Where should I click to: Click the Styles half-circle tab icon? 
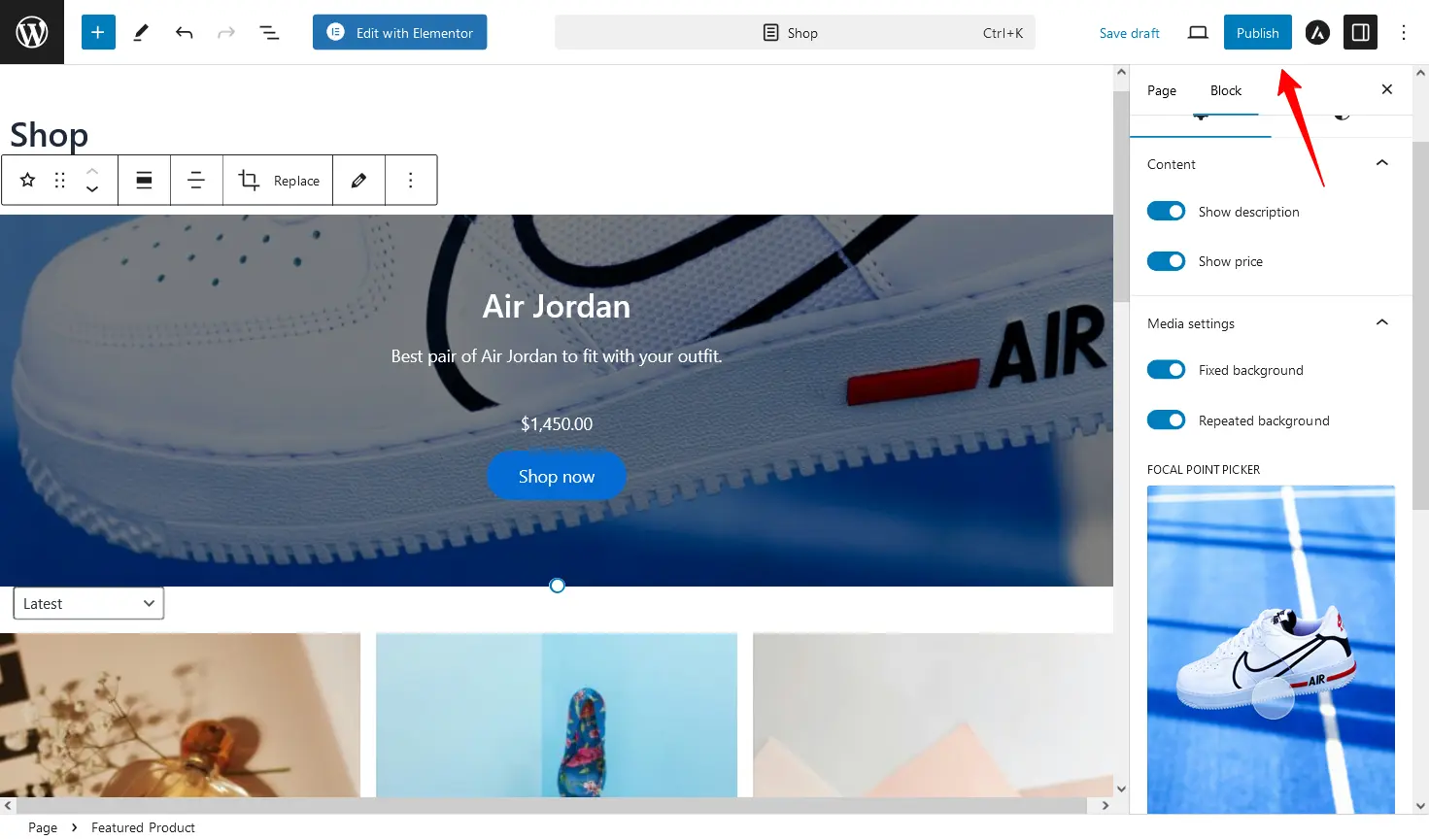point(1342,115)
